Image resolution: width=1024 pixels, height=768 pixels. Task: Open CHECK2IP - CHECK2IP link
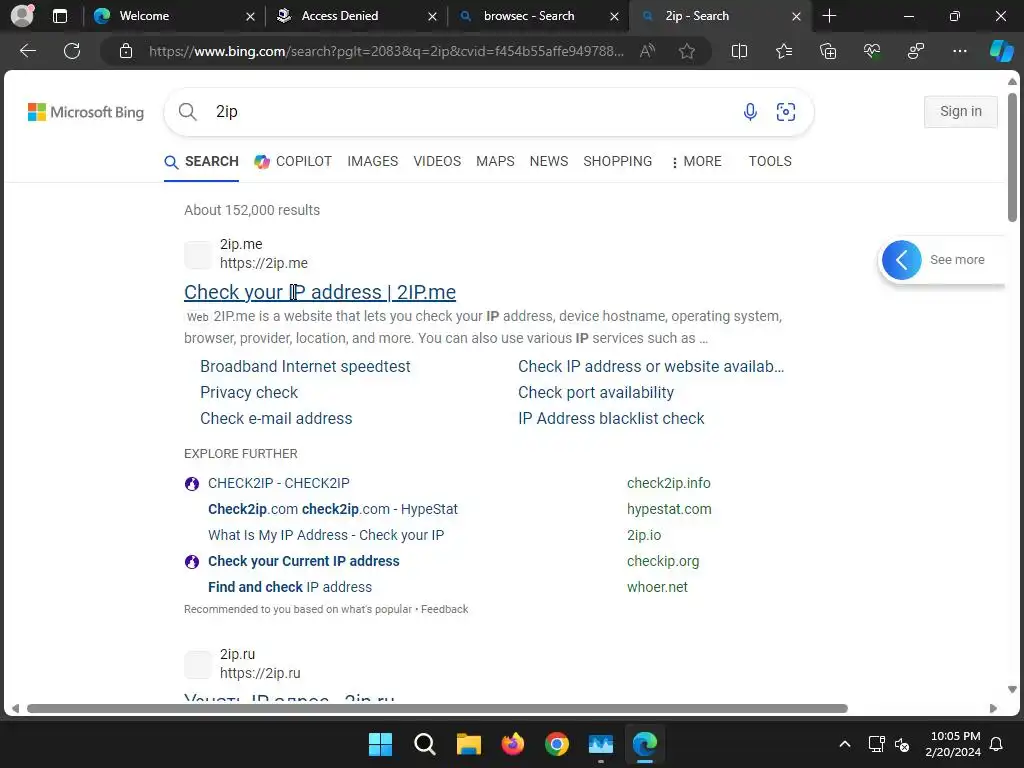pyautogui.click(x=278, y=483)
